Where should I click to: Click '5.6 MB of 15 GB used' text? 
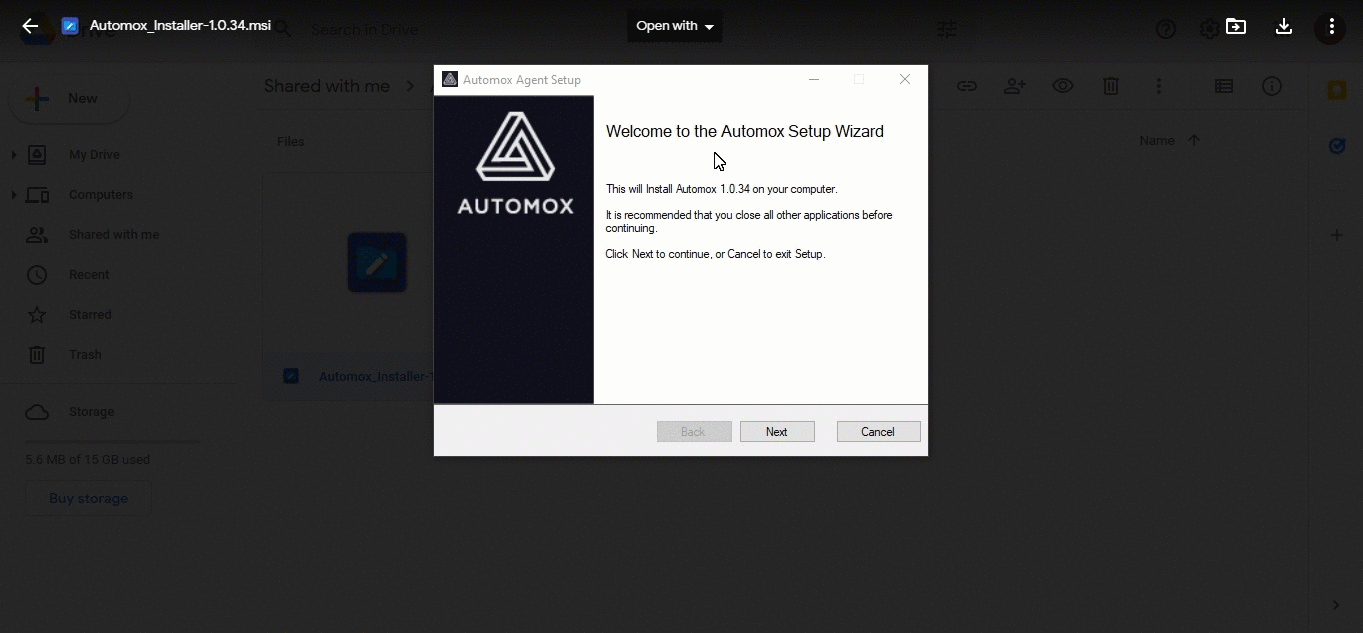[x=88, y=460]
